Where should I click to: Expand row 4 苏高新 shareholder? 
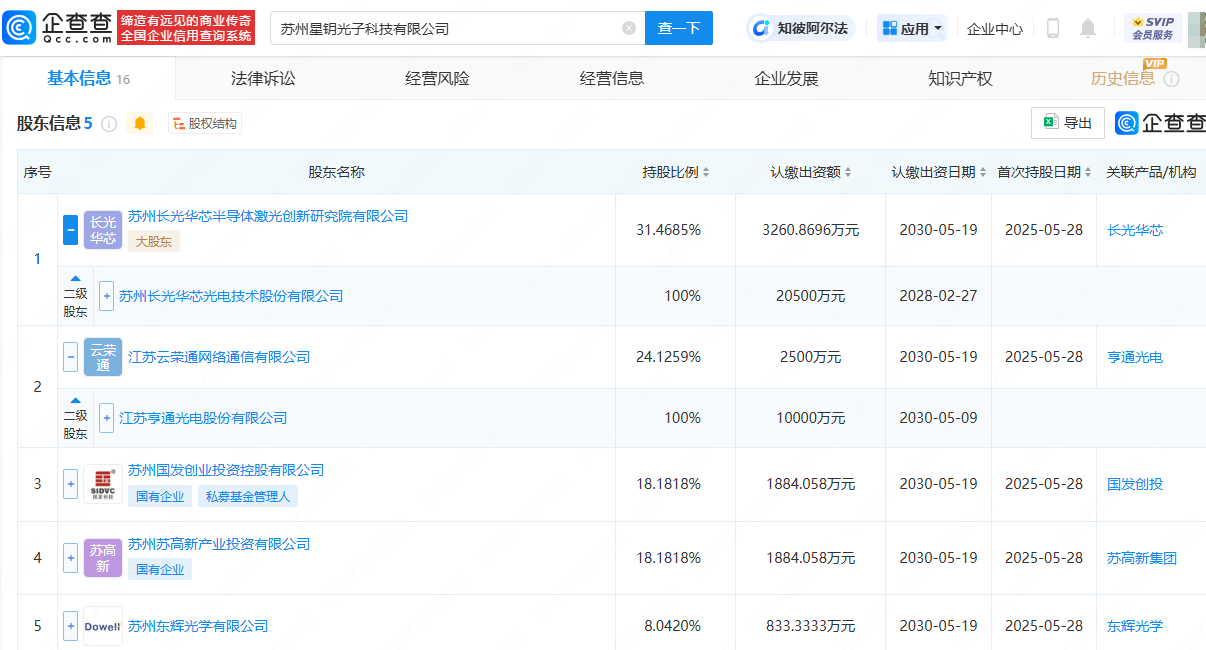tap(70, 558)
